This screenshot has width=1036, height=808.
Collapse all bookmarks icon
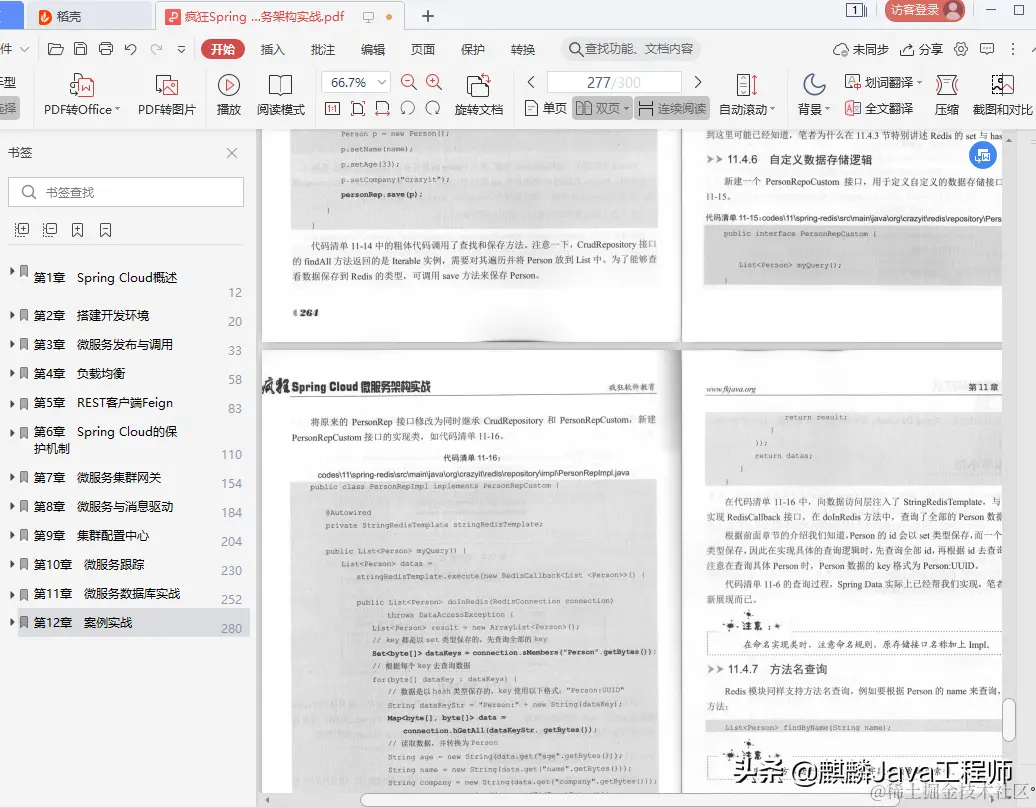(50, 229)
